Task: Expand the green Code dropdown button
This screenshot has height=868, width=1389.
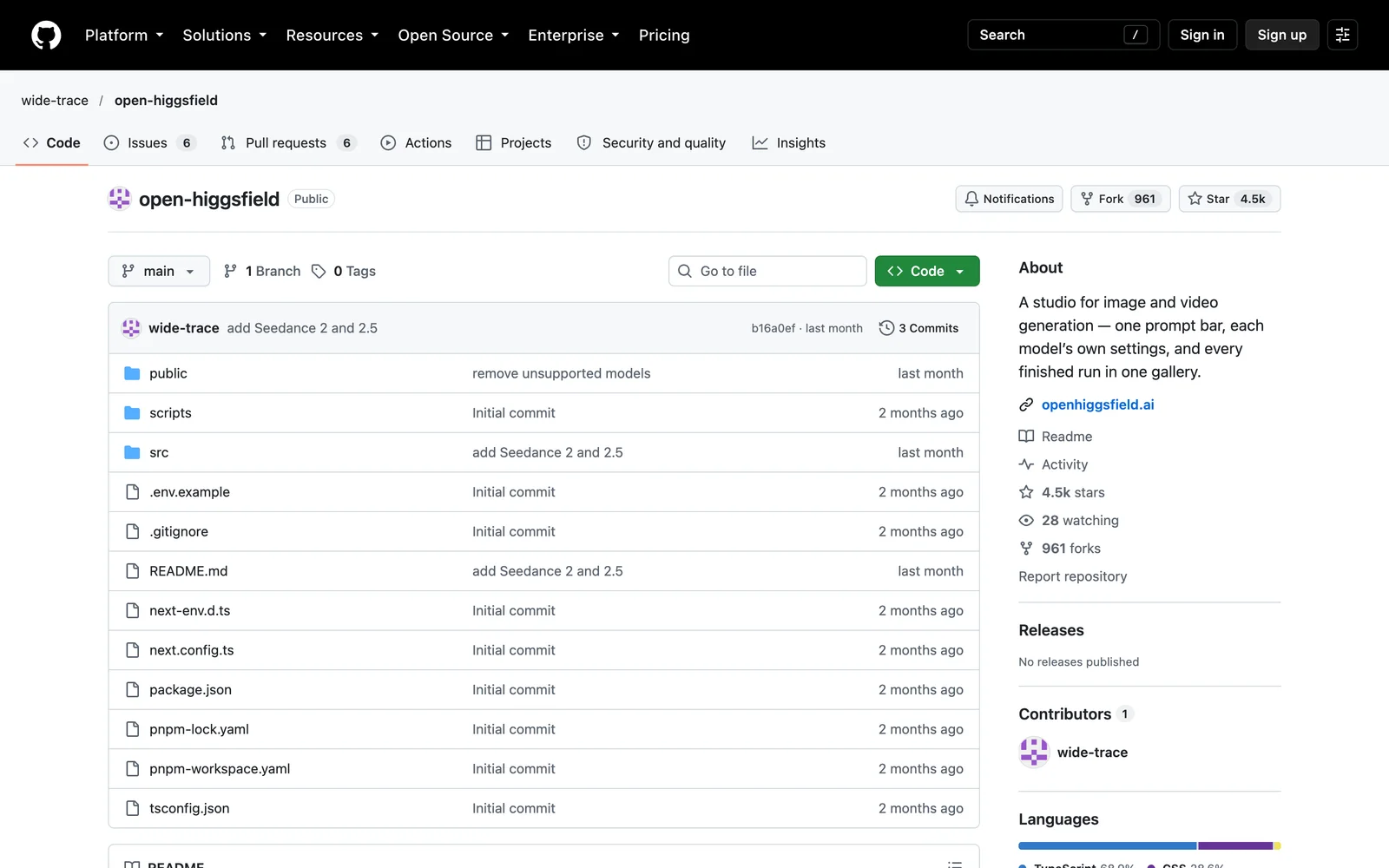Action: pyautogui.click(x=927, y=271)
